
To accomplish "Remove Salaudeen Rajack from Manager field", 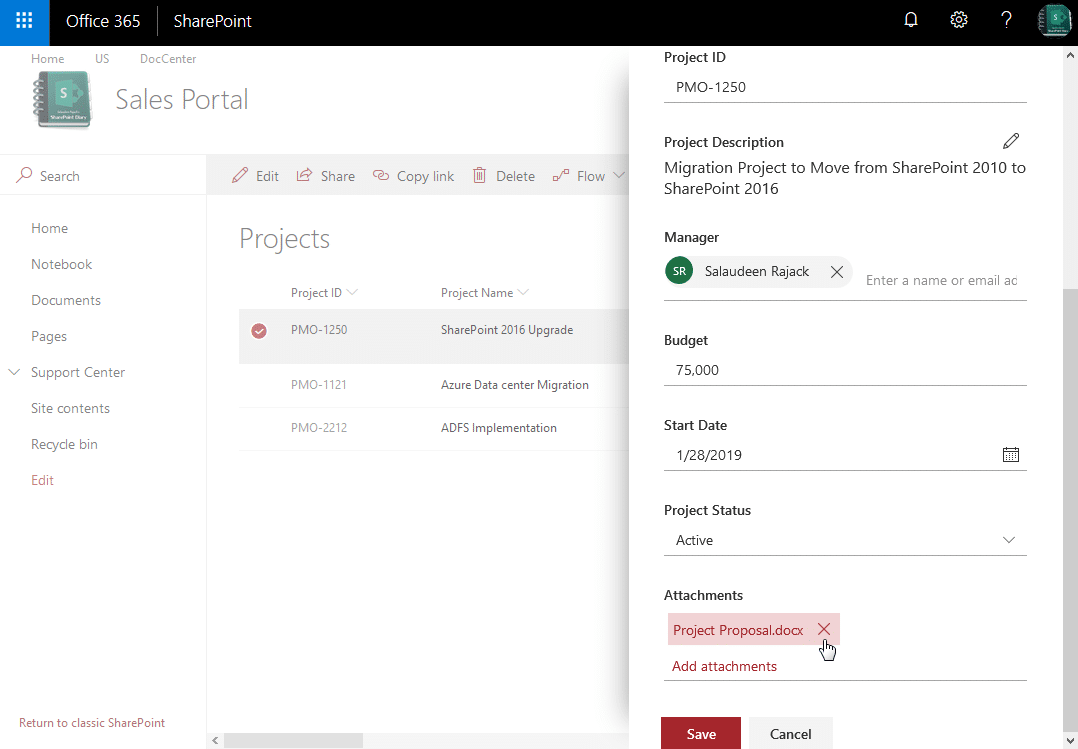I will 836,271.
